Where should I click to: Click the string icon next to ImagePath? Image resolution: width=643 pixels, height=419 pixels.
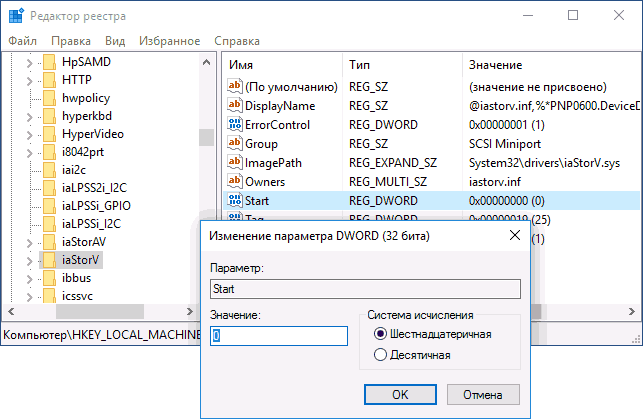point(235,163)
